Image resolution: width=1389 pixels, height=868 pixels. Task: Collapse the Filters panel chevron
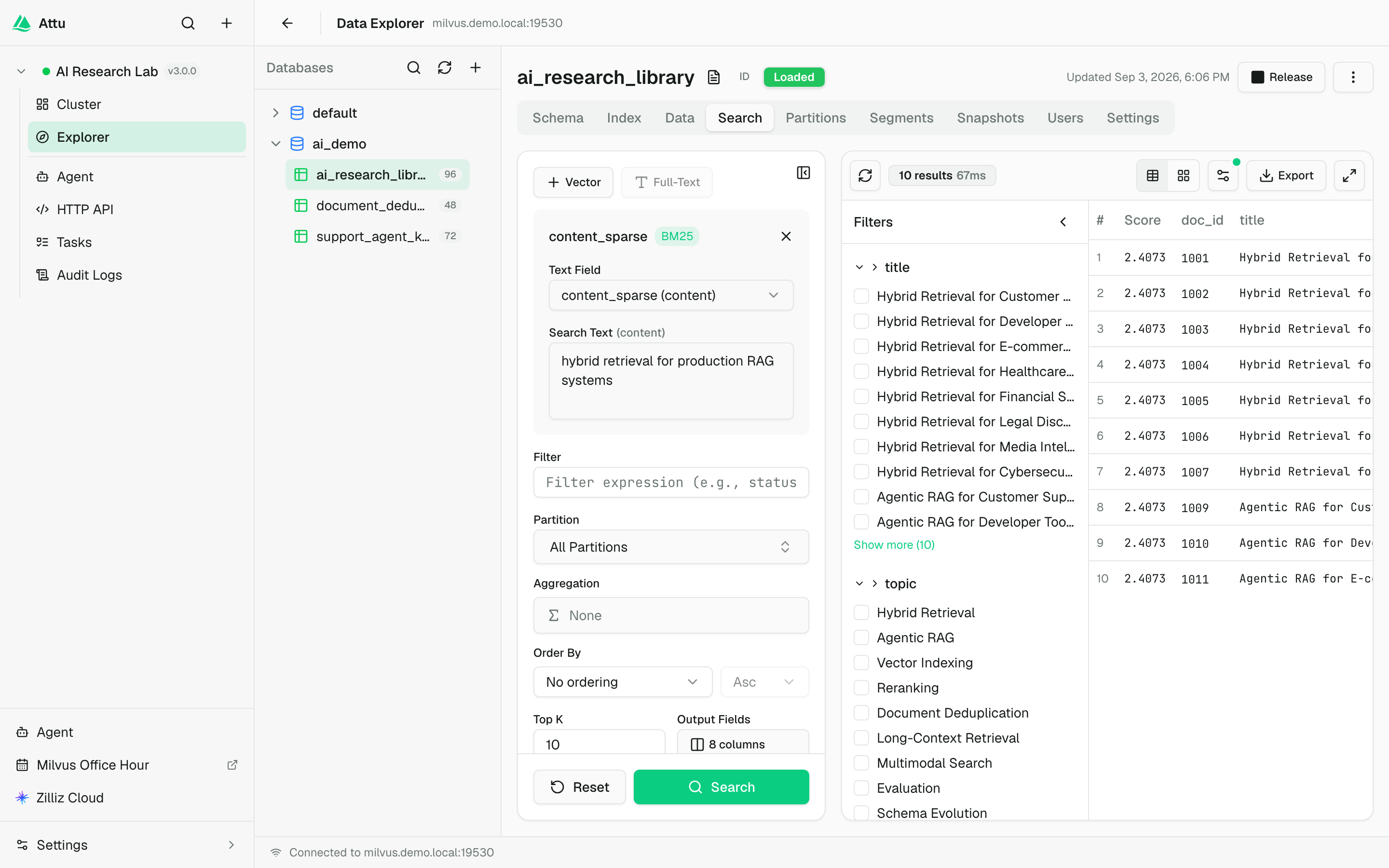coord(1063,222)
